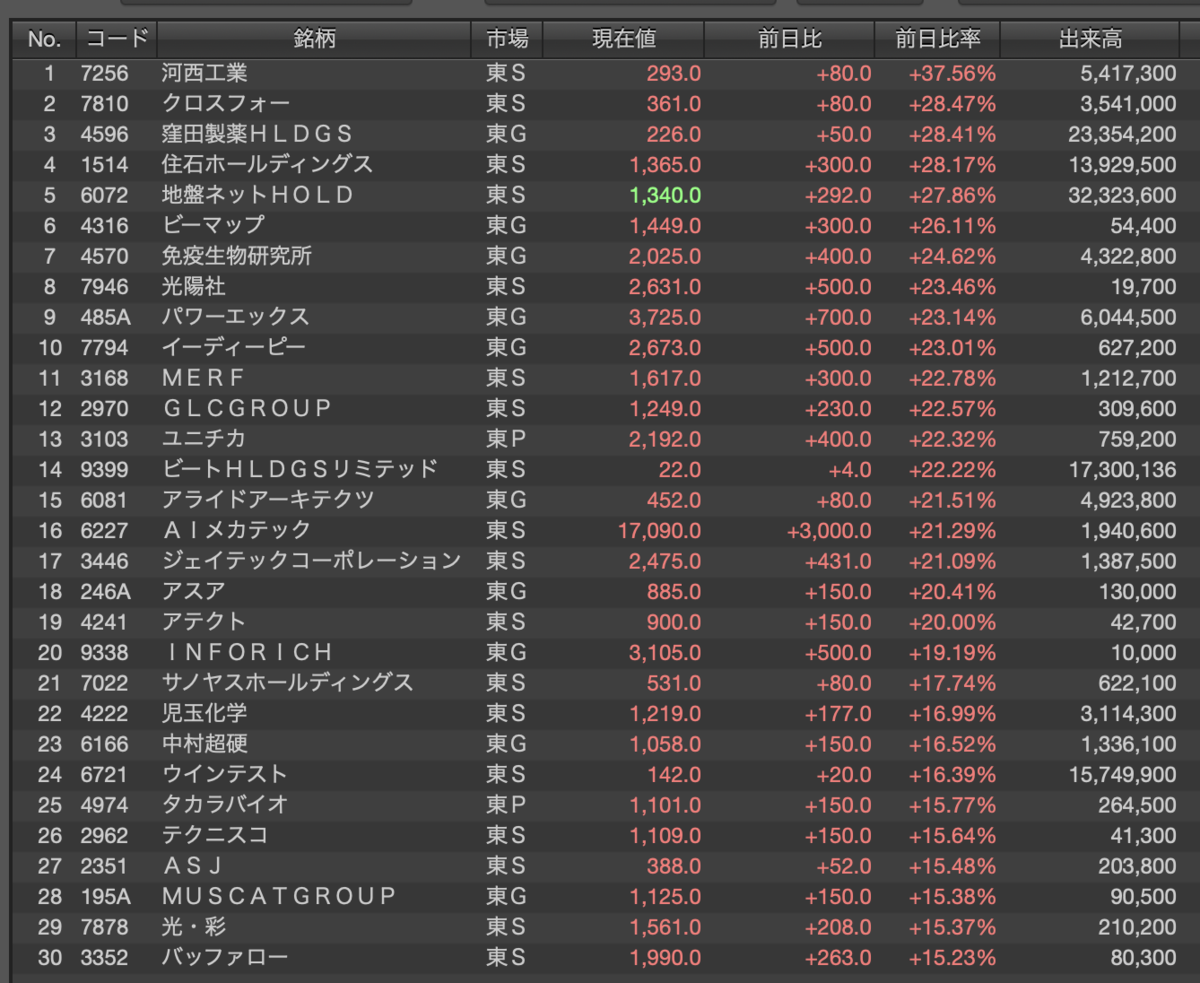Sort by the 前日比 column header
This screenshot has height=983, width=1200.
tap(790, 40)
